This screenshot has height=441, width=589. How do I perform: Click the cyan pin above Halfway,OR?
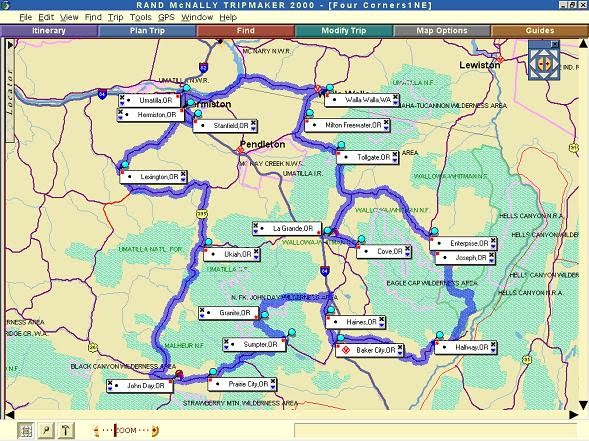click(x=439, y=335)
